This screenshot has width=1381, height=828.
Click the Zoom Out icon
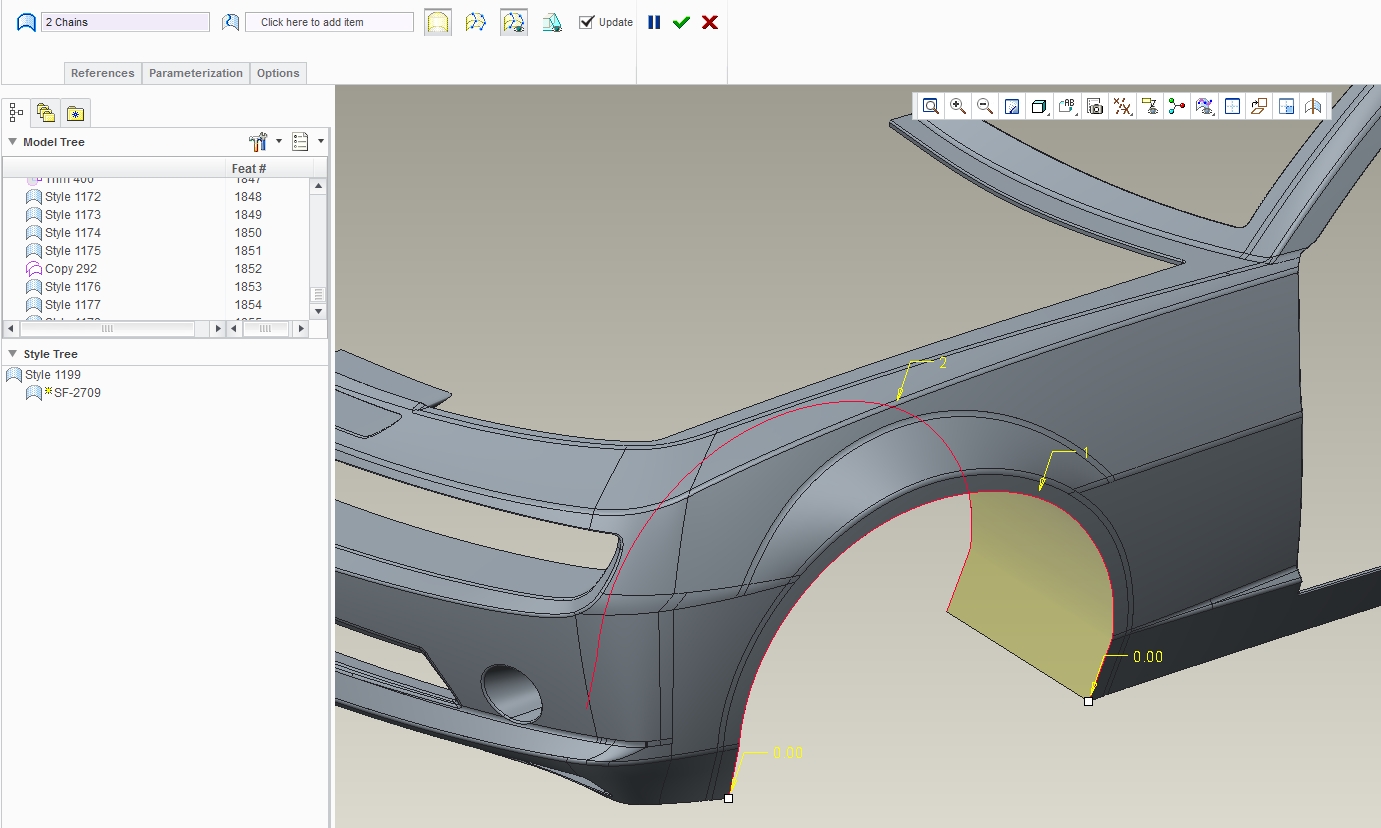985,106
